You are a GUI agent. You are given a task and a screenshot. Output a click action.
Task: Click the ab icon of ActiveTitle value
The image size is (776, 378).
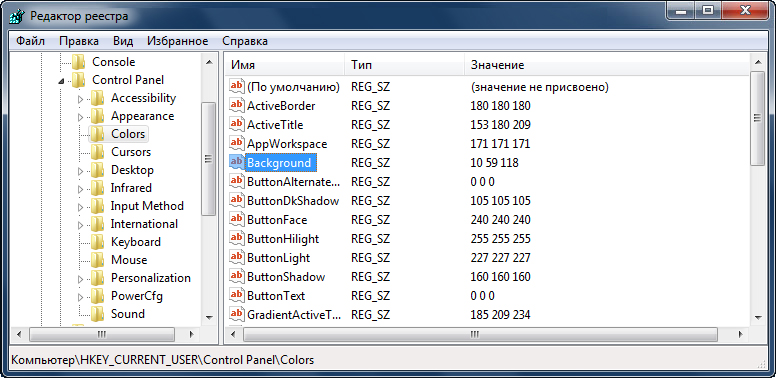click(237, 124)
